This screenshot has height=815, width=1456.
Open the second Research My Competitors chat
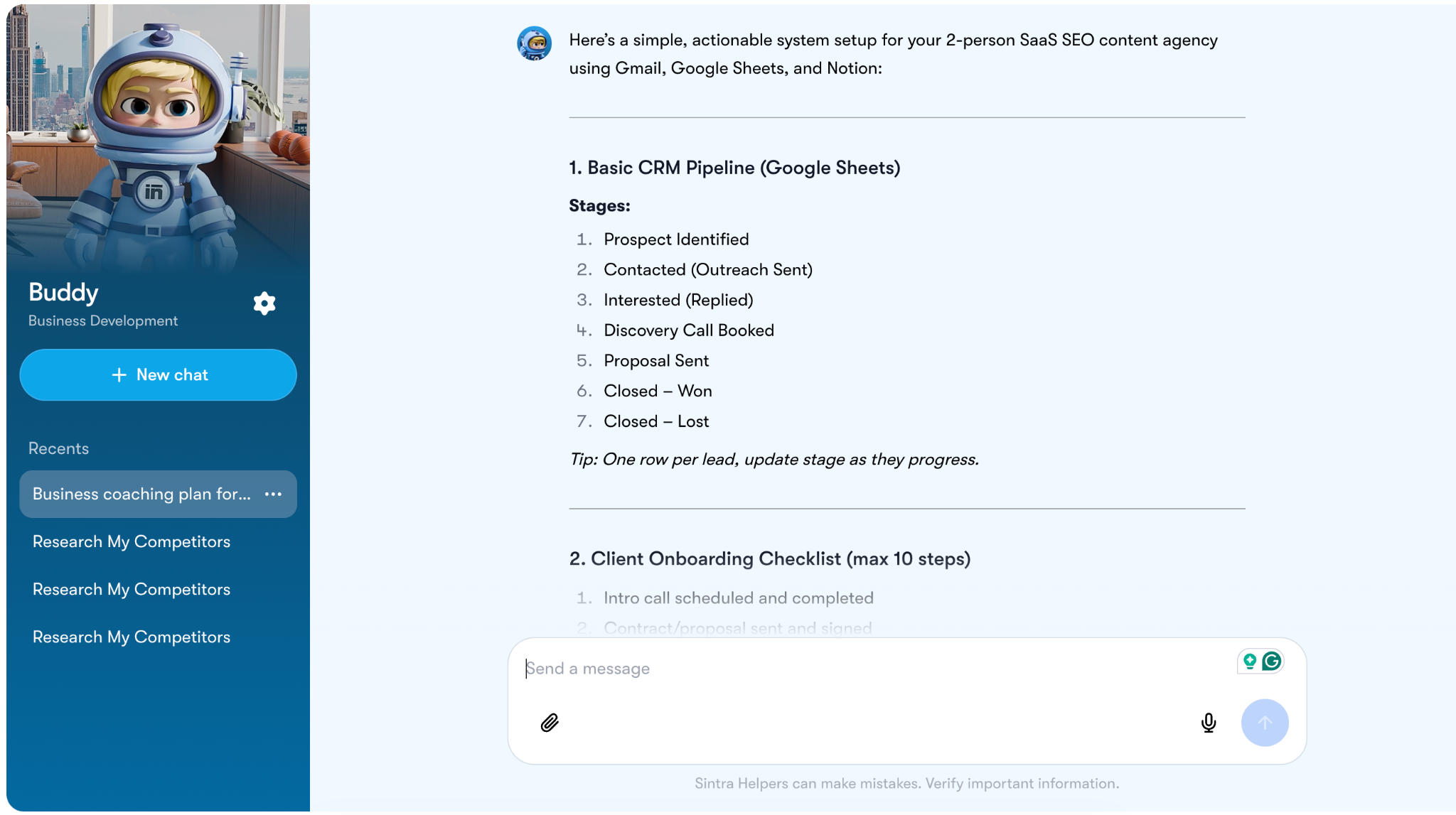click(x=132, y=589)
